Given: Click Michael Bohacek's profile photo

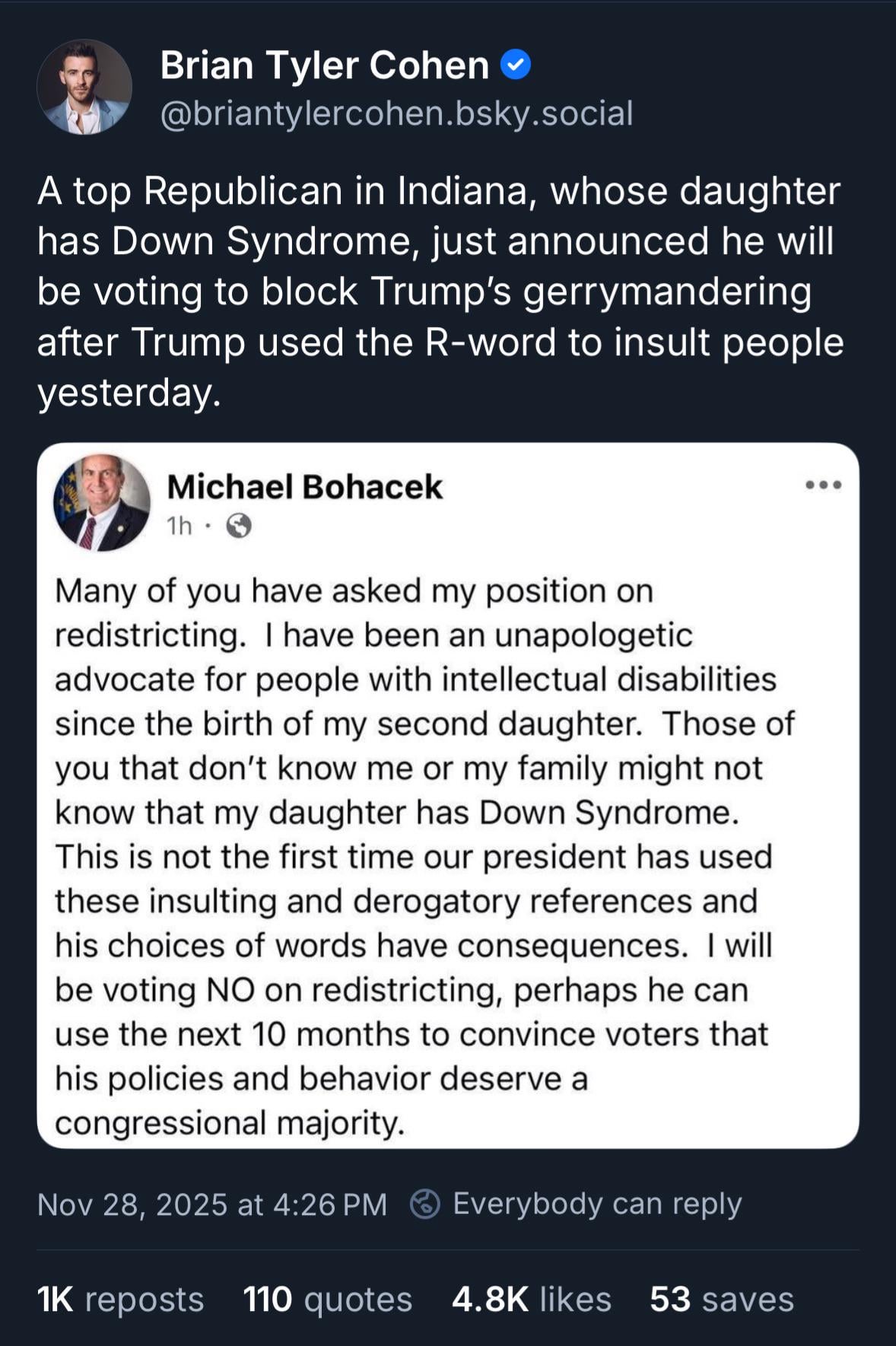Looking at the screenshot, I should coord(102,502).
